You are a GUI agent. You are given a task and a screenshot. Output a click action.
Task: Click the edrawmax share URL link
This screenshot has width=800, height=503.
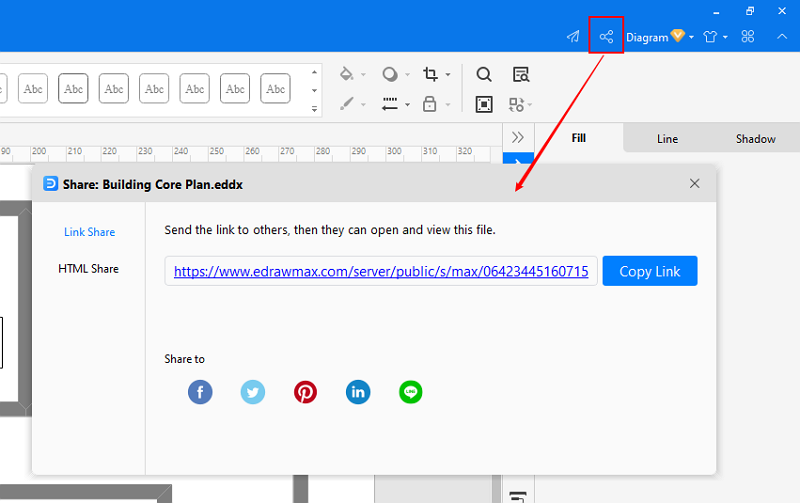381,271
